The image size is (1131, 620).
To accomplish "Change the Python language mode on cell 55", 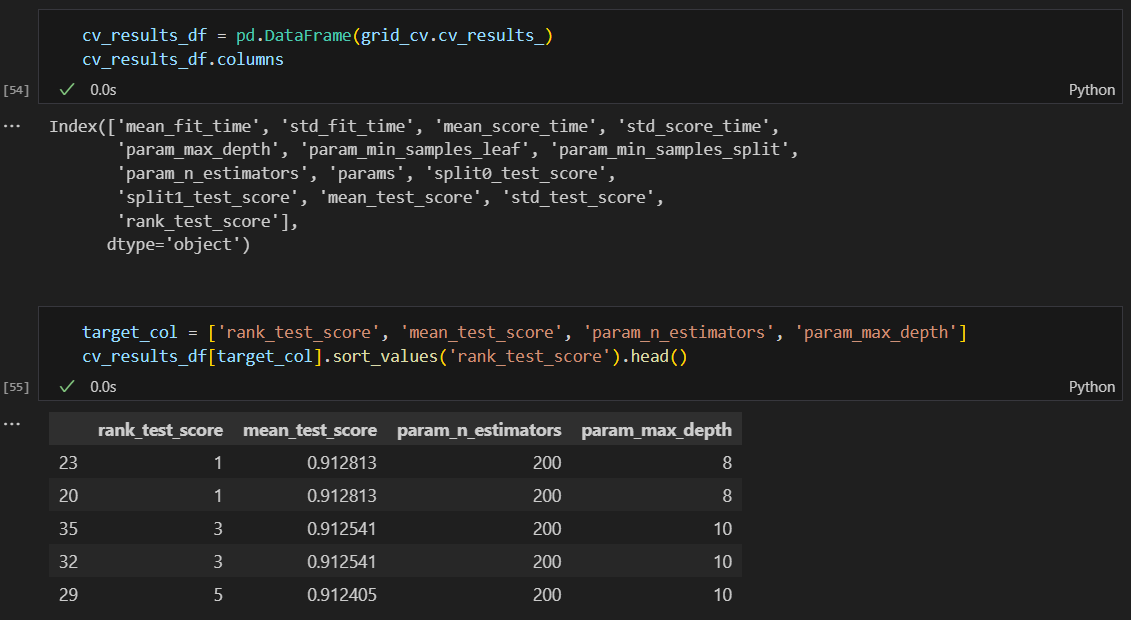I will (1091, 386).
